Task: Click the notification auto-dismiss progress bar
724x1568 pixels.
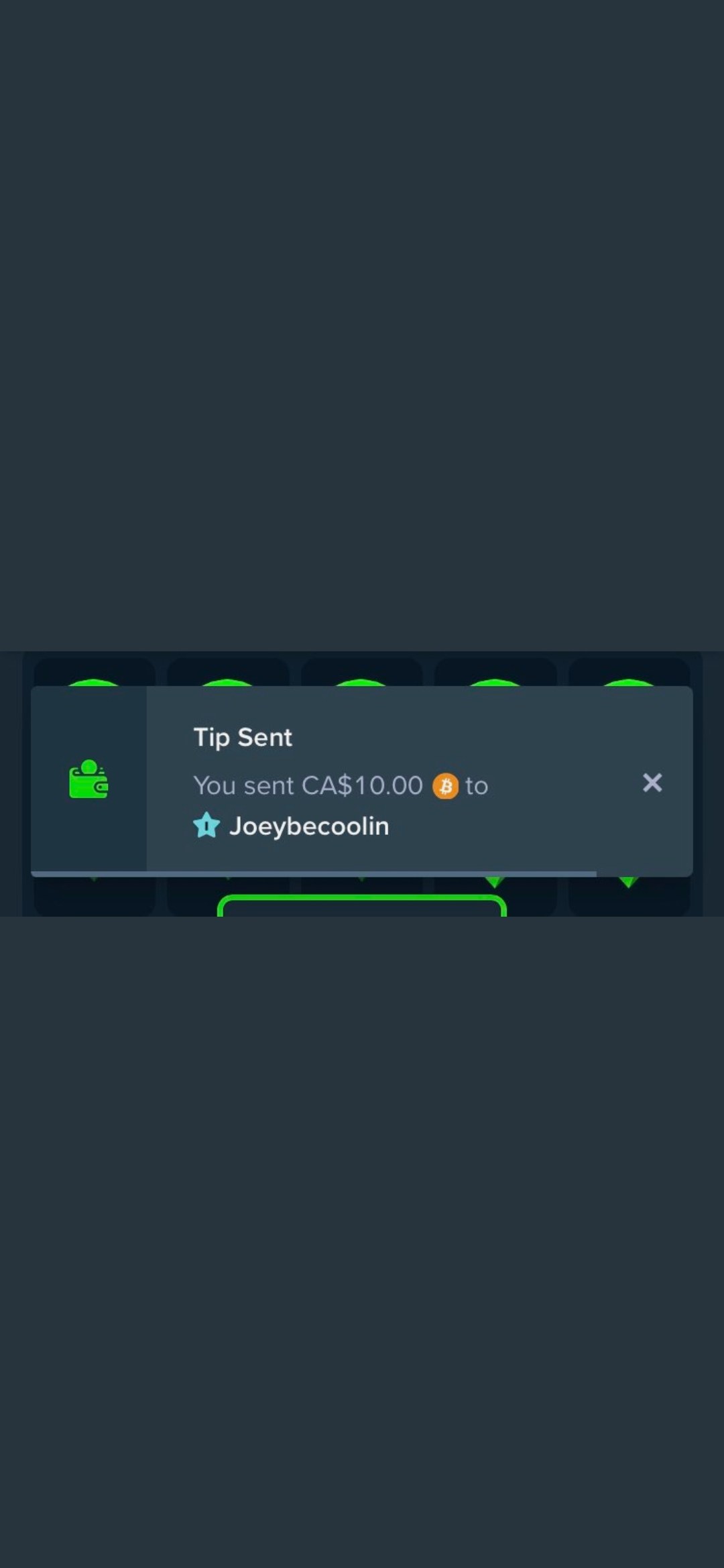Action: click(314, 874)
